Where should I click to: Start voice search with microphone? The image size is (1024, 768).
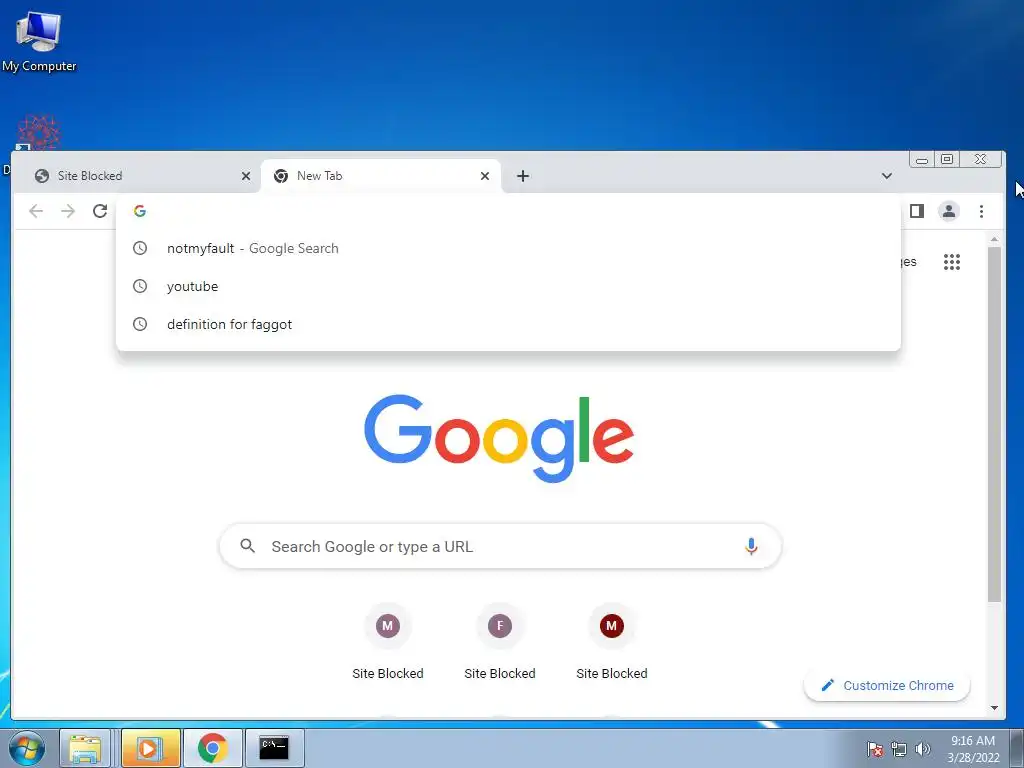[751, 546]
